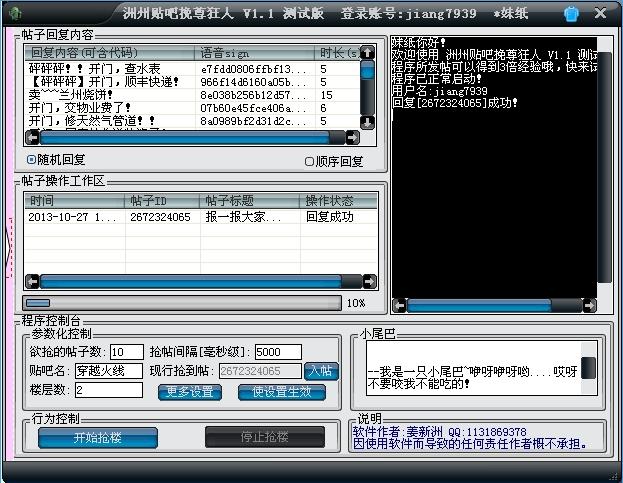623x483 pixels.
Task: Click 小尾巴 signature text area
Action: coord(474,368)
